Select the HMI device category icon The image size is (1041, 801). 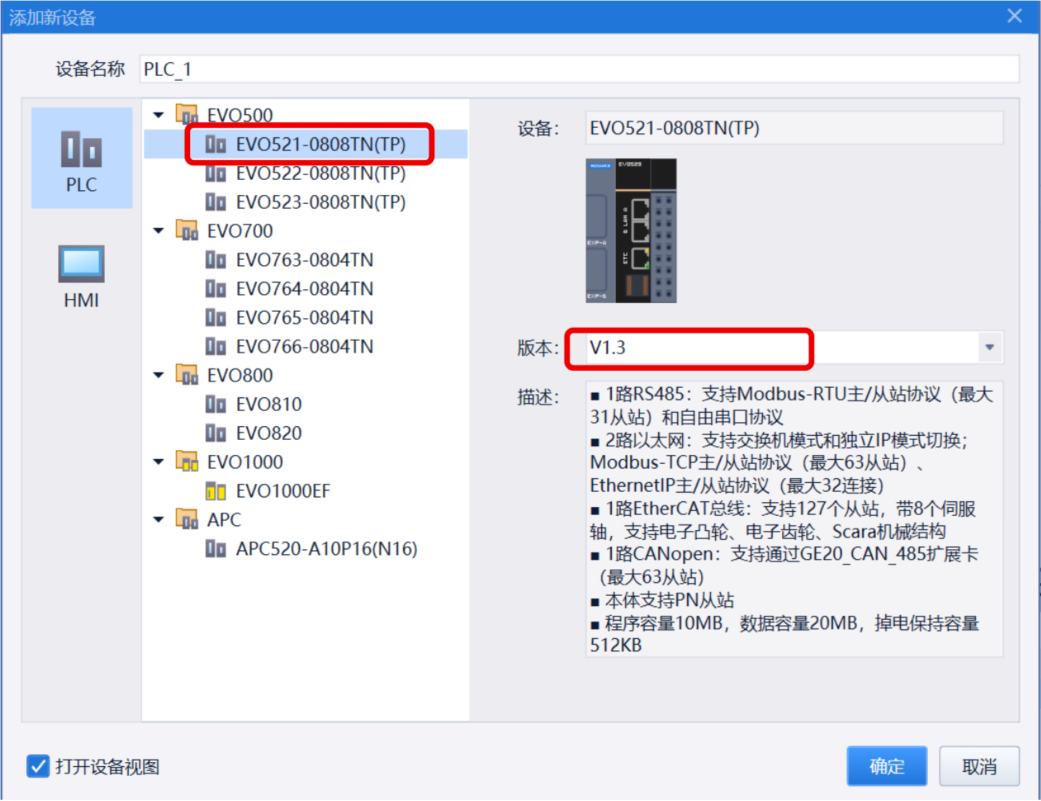click(81, 274)
